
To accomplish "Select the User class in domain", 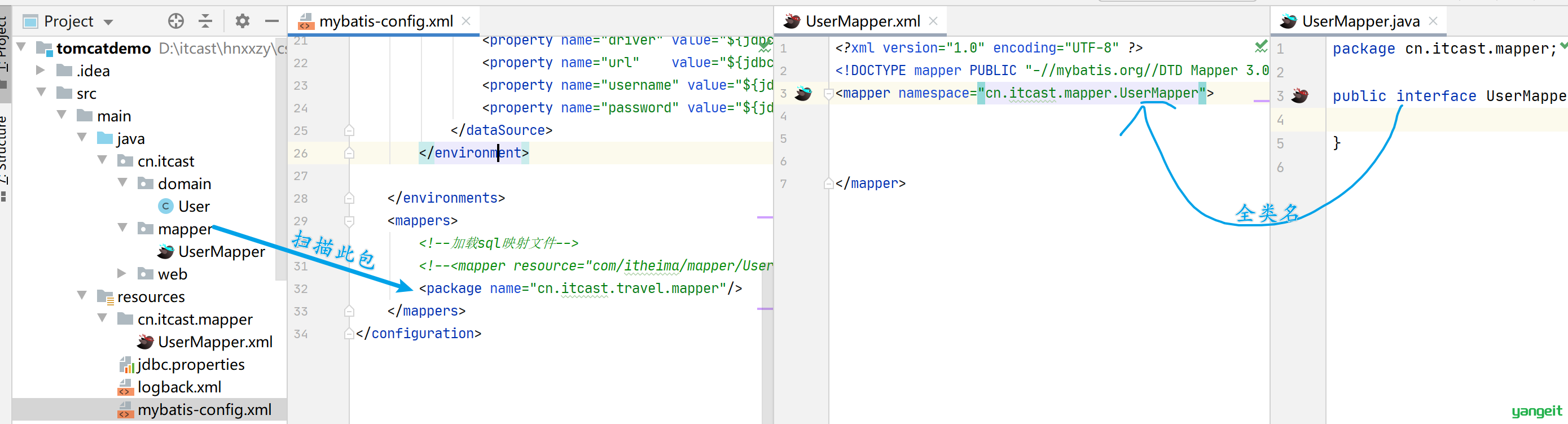I will coord(194,207).
